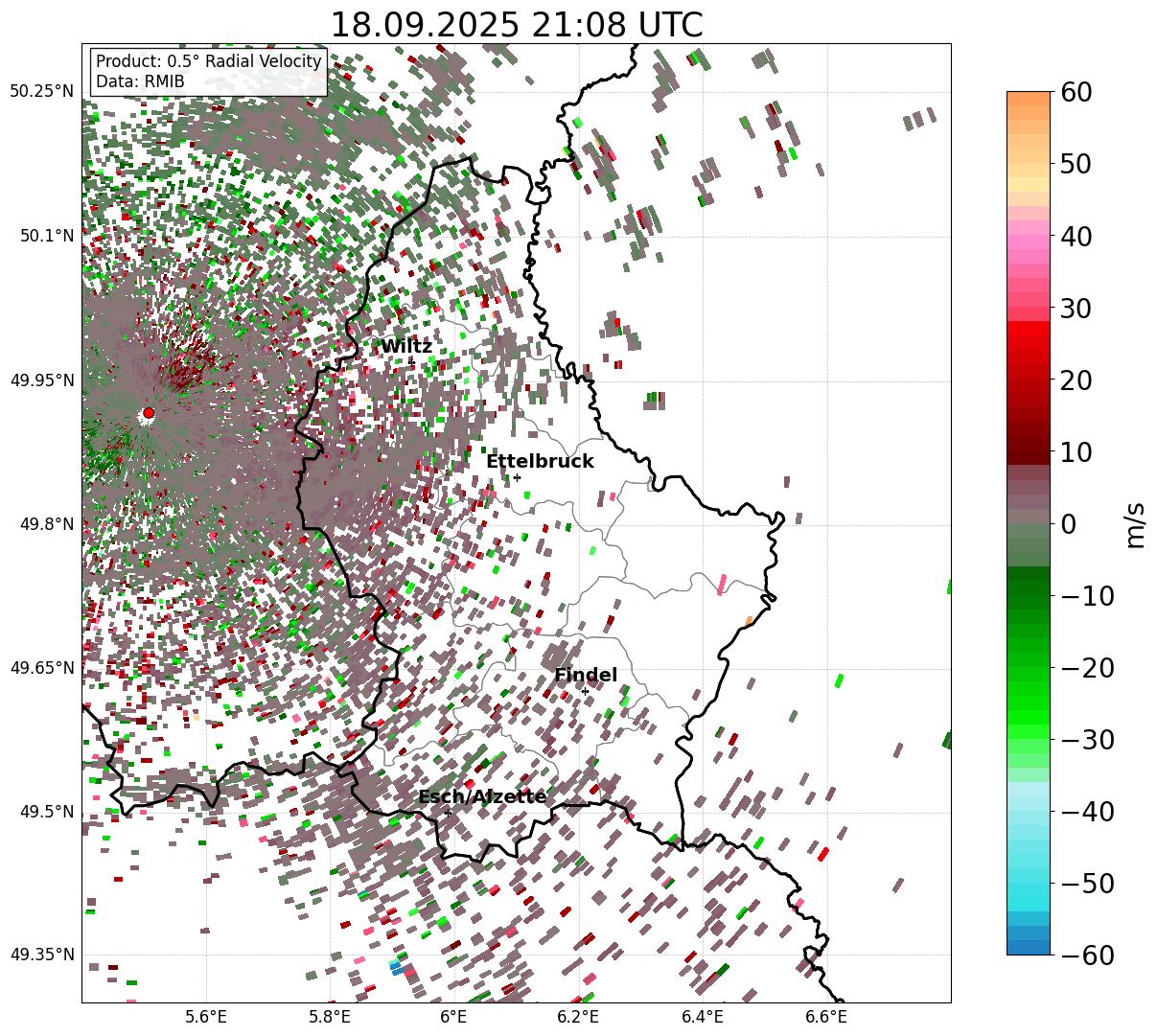
Task: Click the colorbar '−50' tick label
Action: [x=1087, y=884]
